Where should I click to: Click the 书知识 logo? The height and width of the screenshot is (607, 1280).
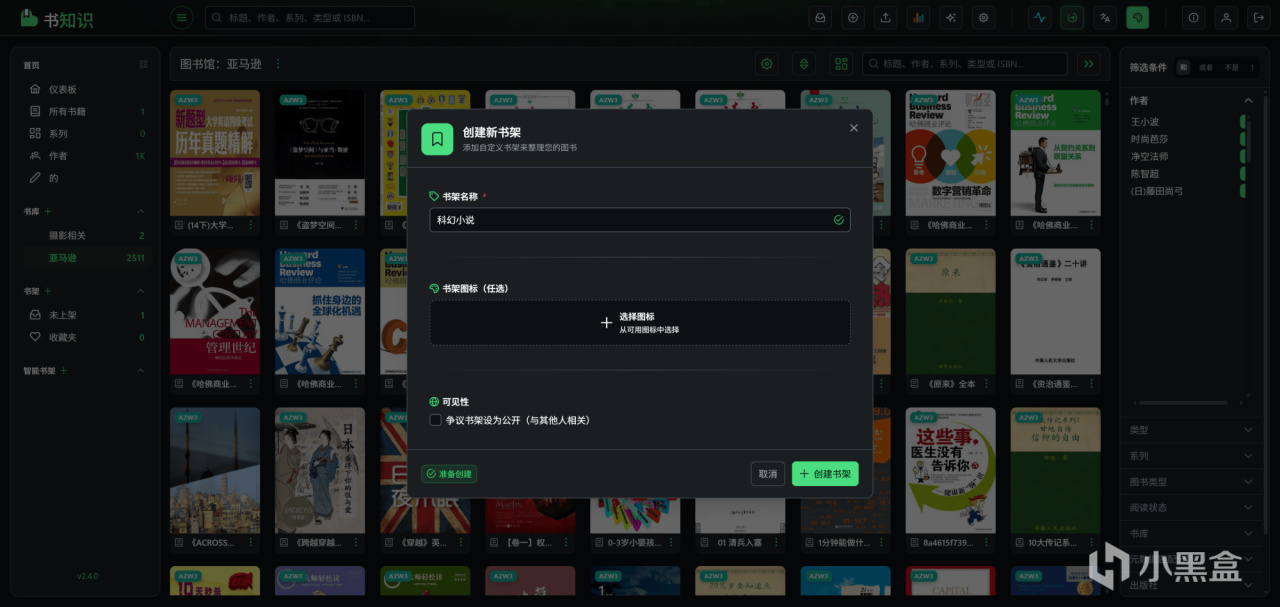click(56, 18)
